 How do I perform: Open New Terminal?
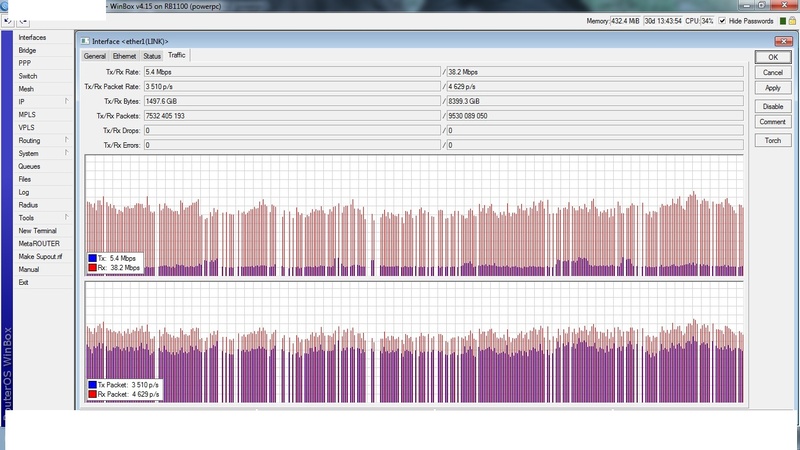pyautogui.click(x=38, y=230)
